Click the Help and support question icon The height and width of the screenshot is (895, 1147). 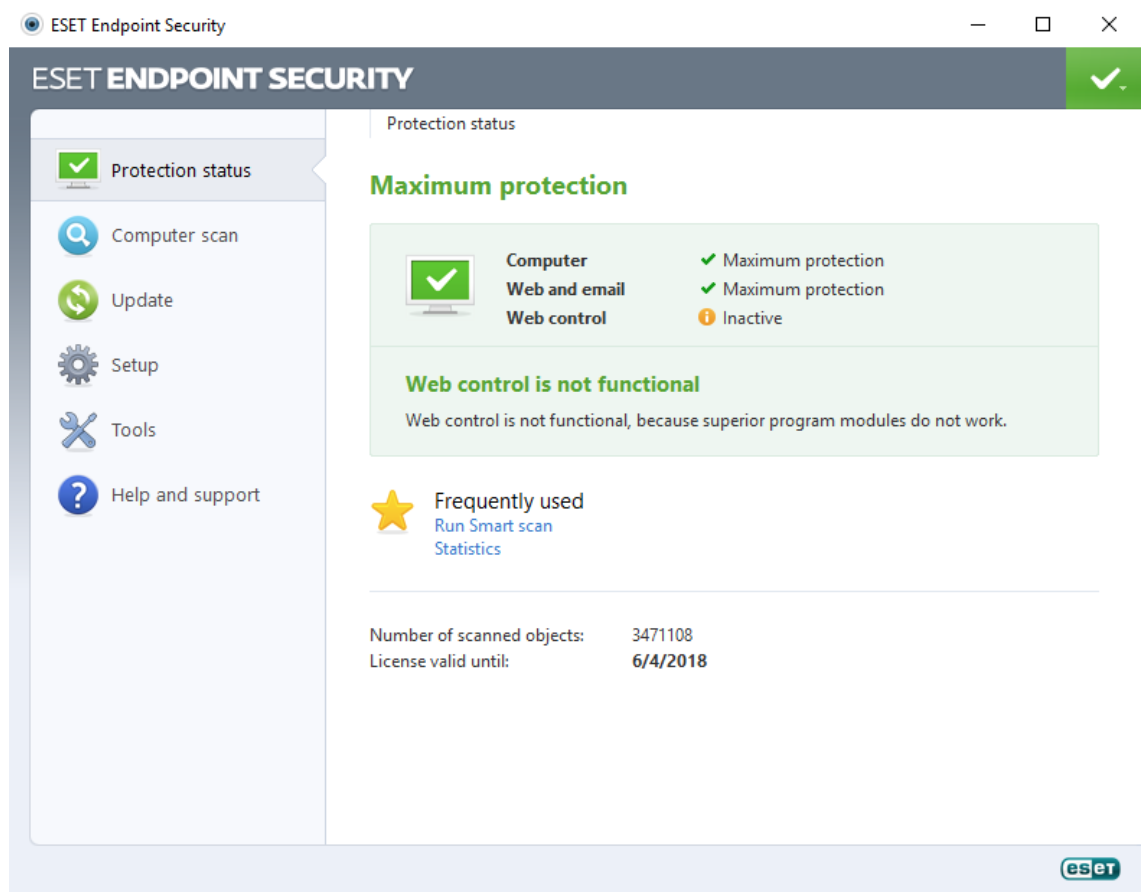click(x=78, y=495)
